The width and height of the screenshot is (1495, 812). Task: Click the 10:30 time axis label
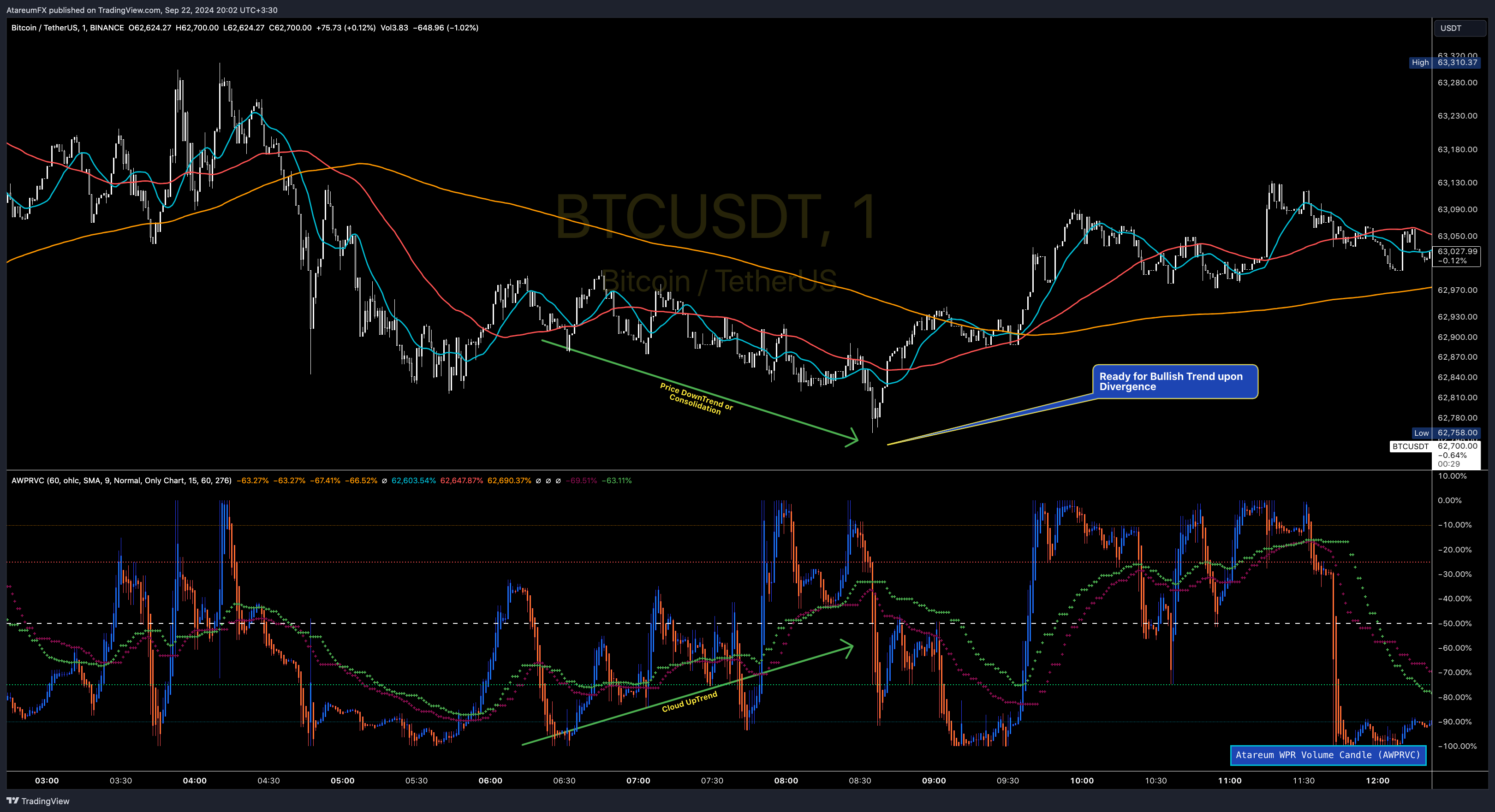click(1155, 781)
